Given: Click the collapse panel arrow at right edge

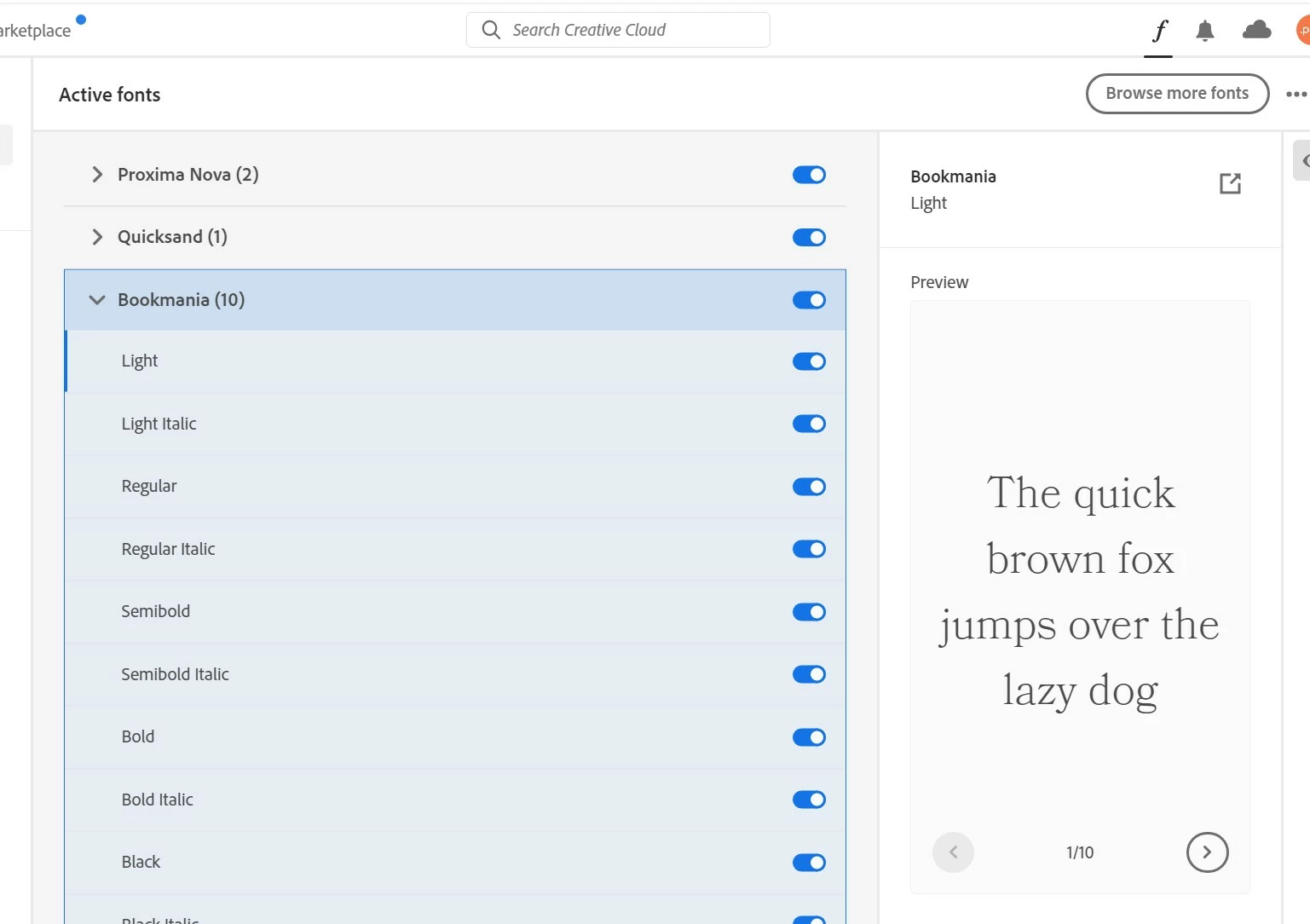Looking at the screenshot, I should coord(1303,160).
